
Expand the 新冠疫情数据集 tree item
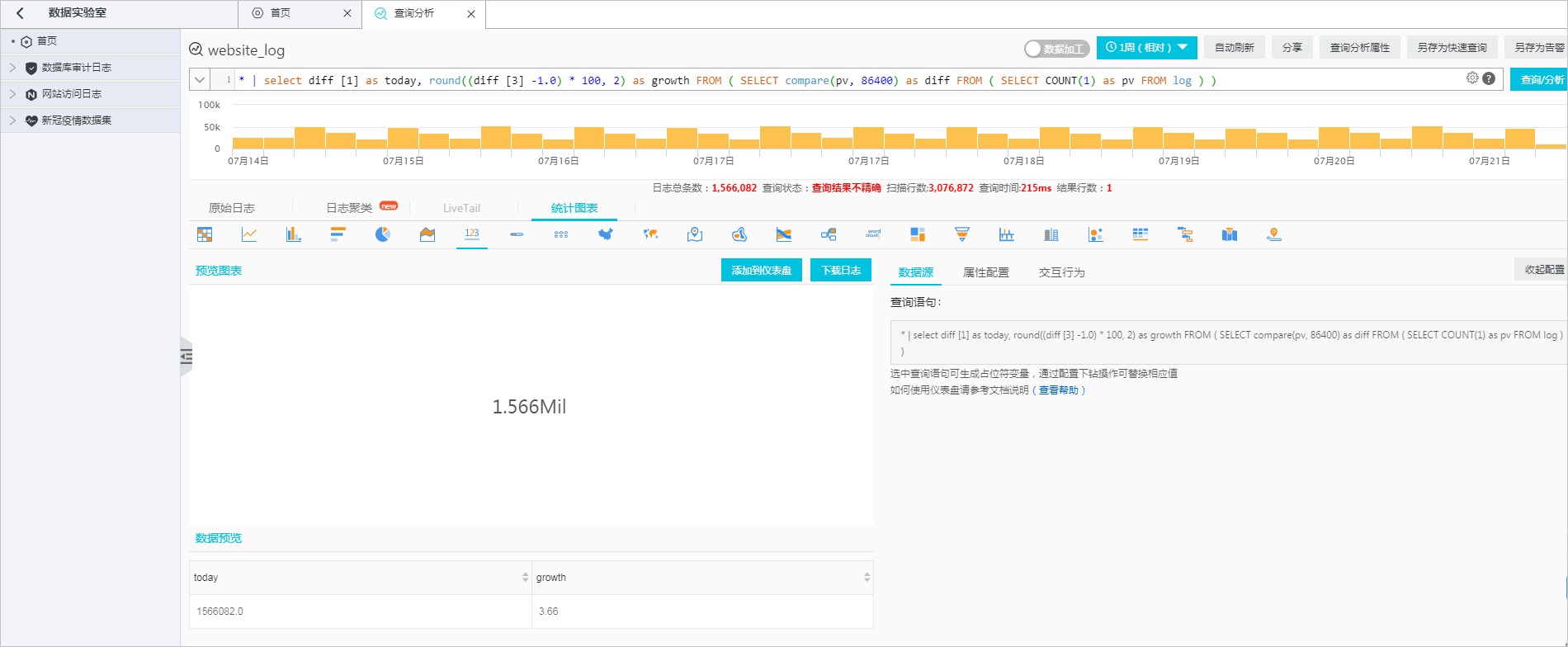(12, 120)
